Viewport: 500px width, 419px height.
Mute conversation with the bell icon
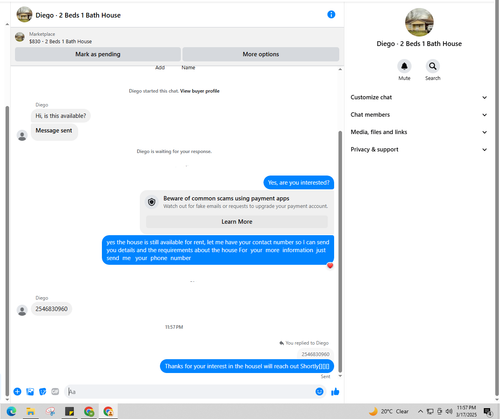point(404,66)
